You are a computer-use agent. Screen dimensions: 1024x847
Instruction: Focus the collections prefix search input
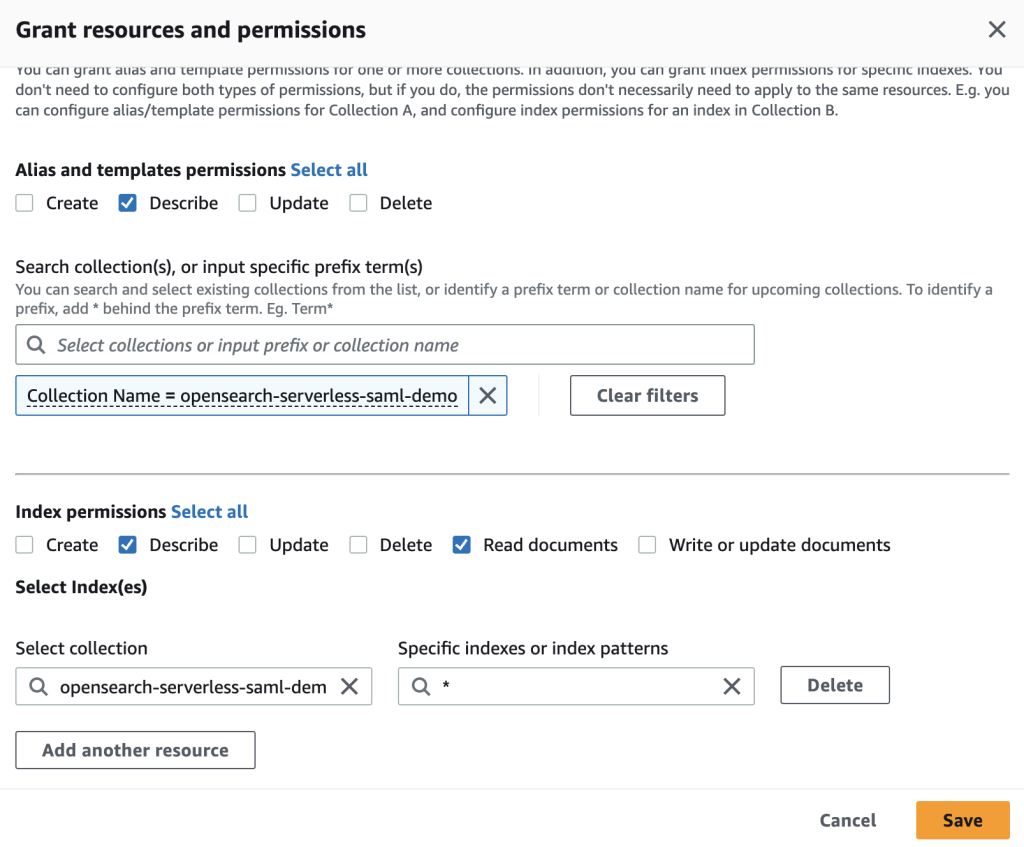(400, 345)
